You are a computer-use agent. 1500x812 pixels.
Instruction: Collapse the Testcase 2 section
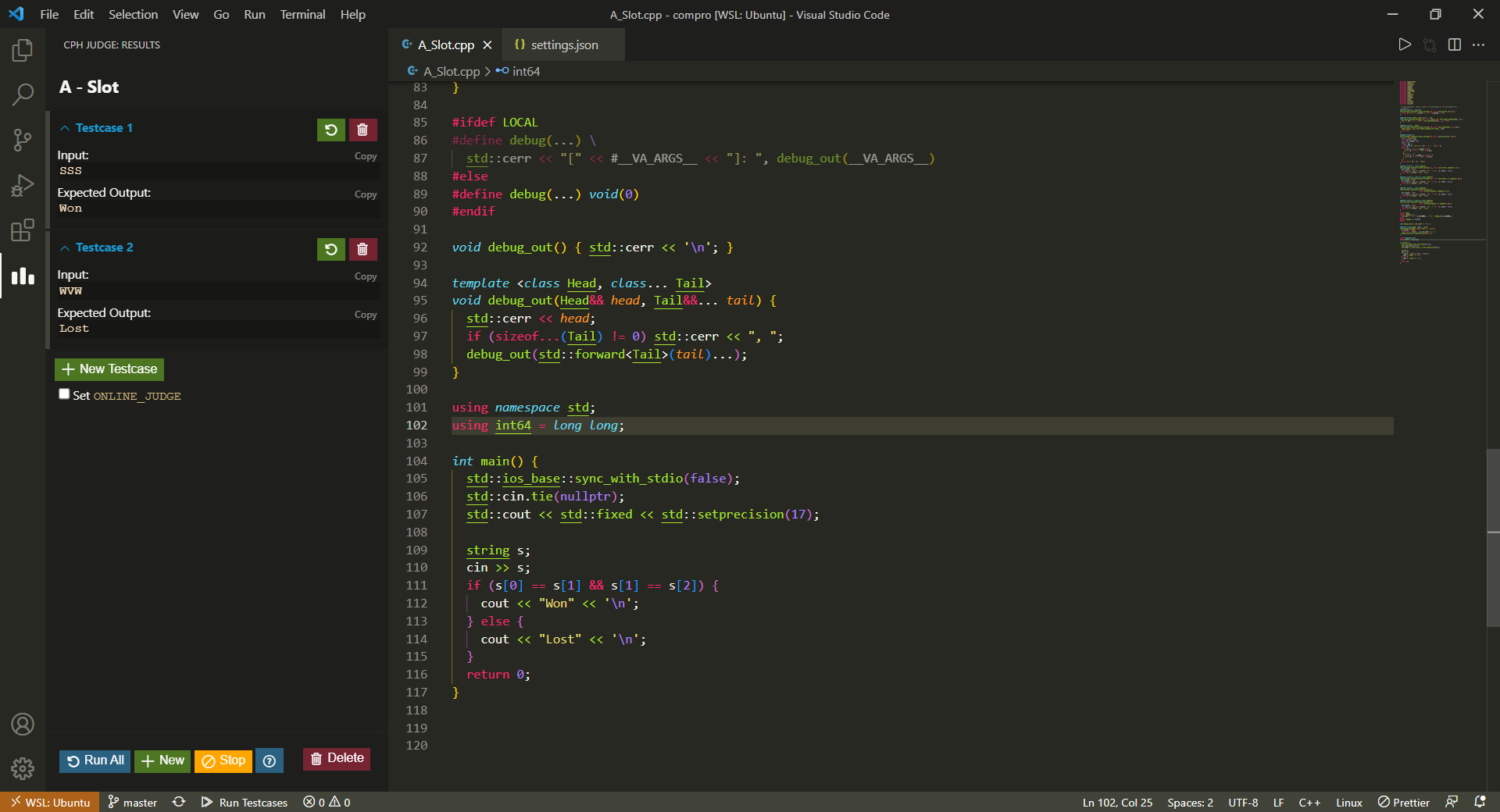coord(65,248)
